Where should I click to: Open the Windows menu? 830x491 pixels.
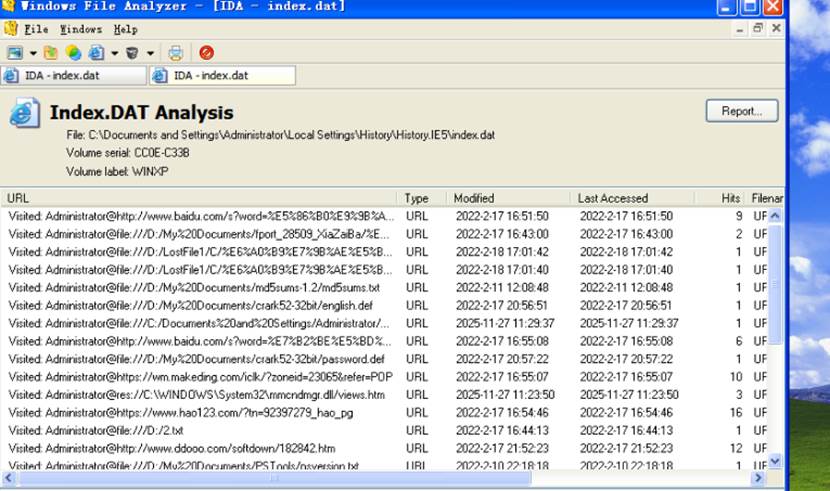[x=80, y=30]
